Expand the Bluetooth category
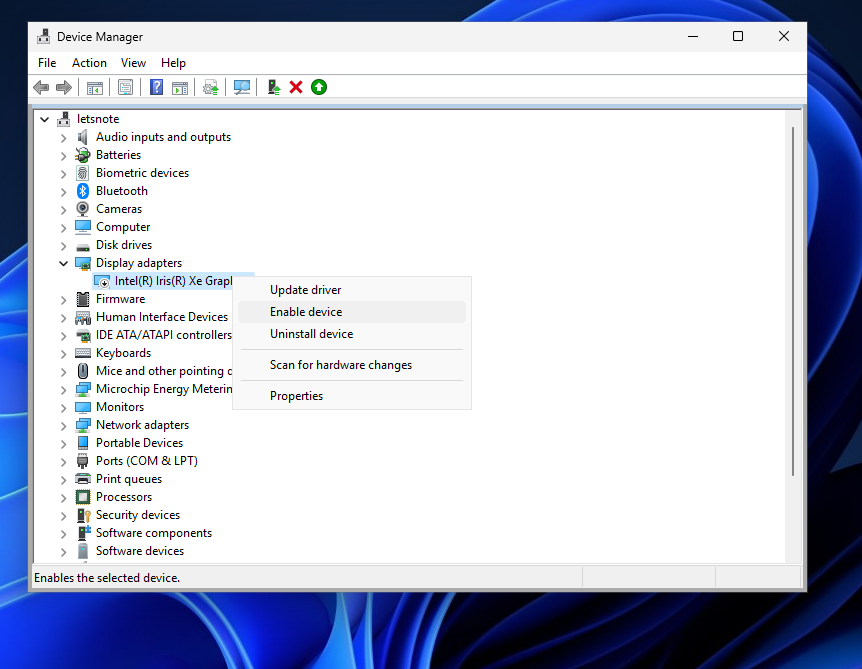 point(63,191)
